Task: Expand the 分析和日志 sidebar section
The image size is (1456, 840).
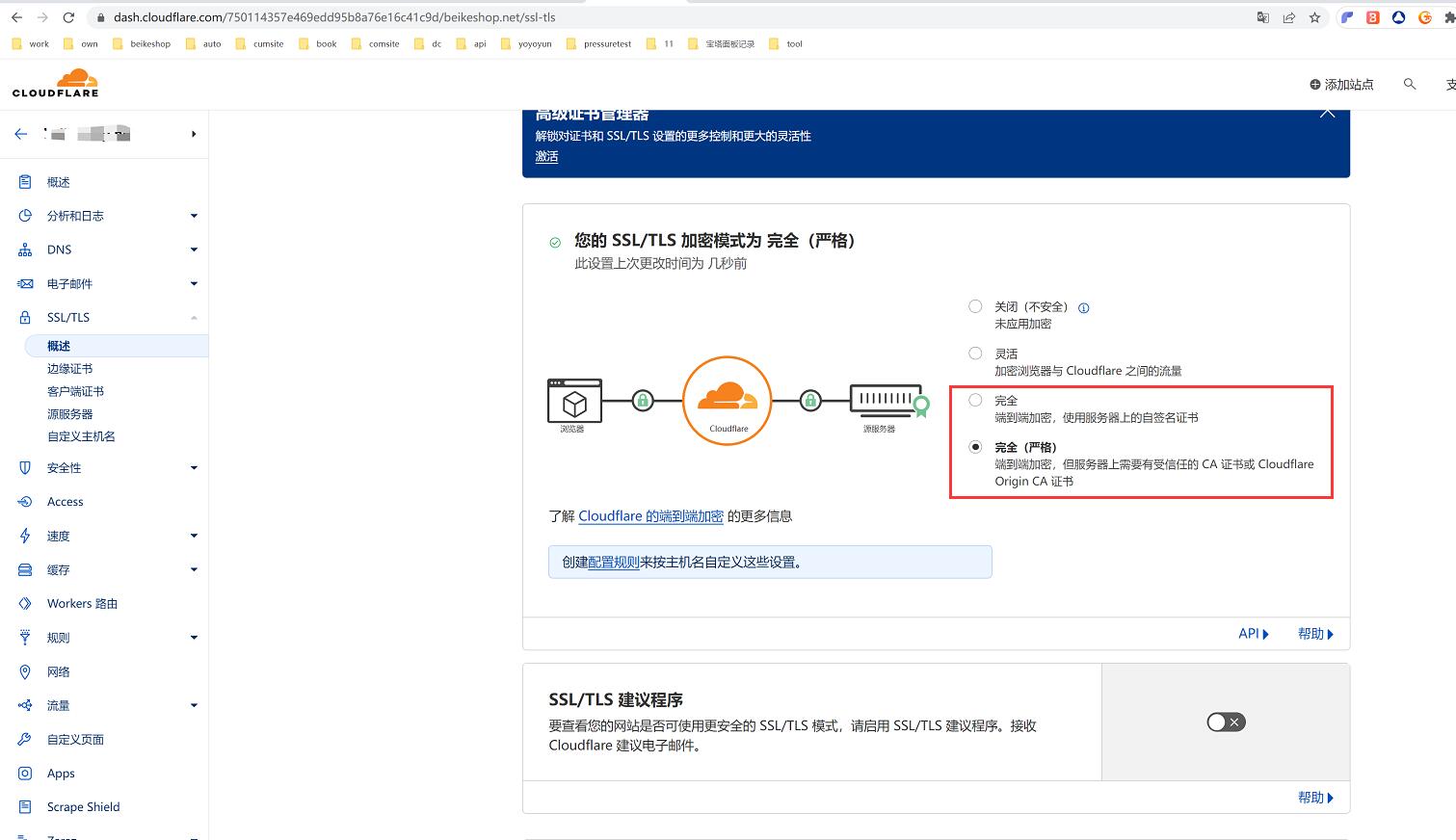Action: click(x=194, y=216)
